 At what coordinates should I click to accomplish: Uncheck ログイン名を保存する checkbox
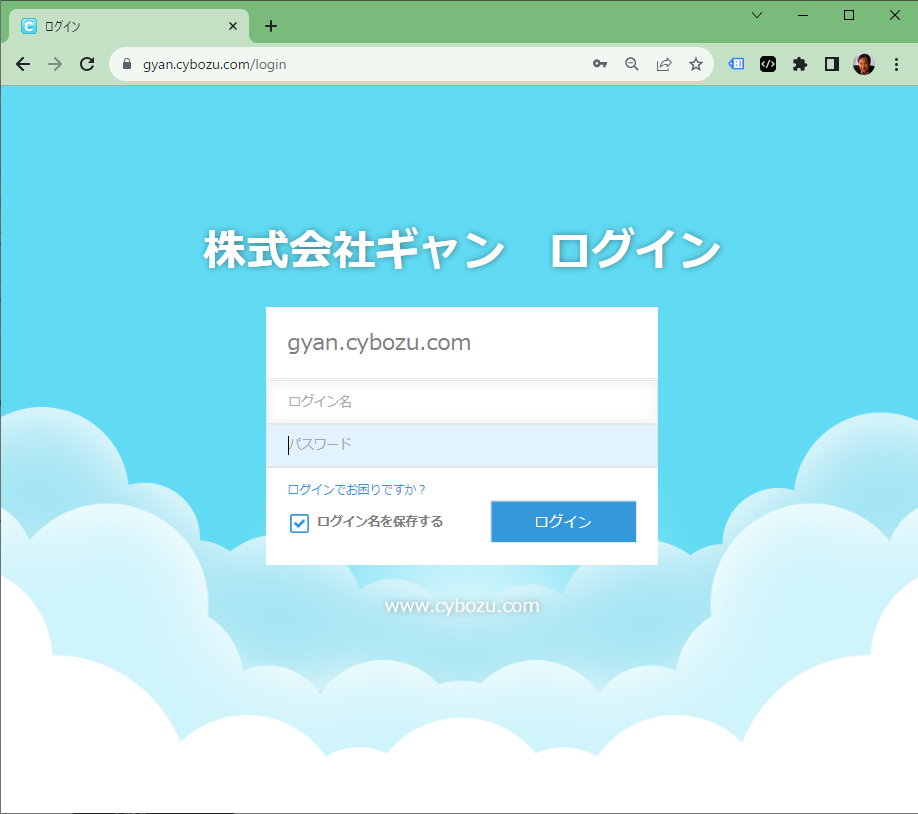pyautogui.click(x=299, y=522)
